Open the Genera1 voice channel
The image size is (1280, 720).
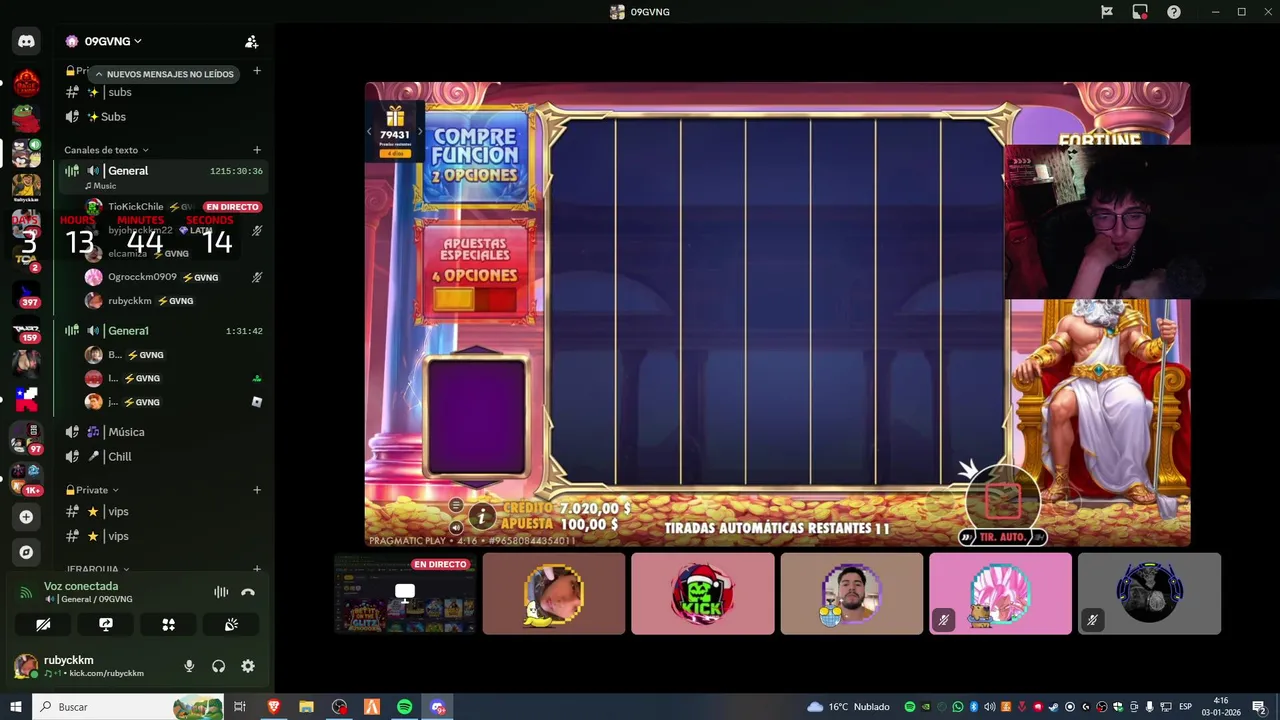click(x=163, y=331)
